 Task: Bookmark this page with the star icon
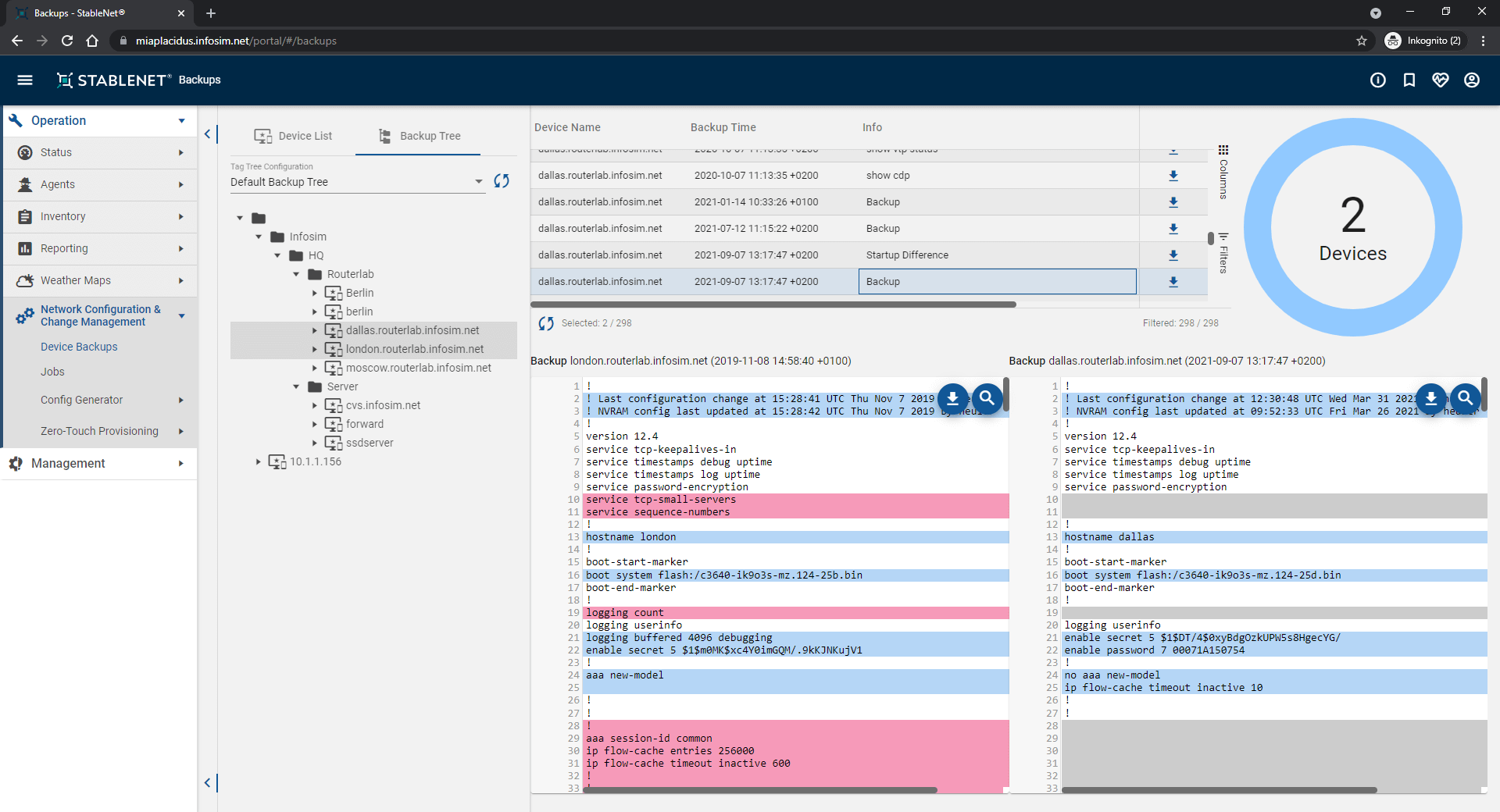click(x=1362, y=41)
